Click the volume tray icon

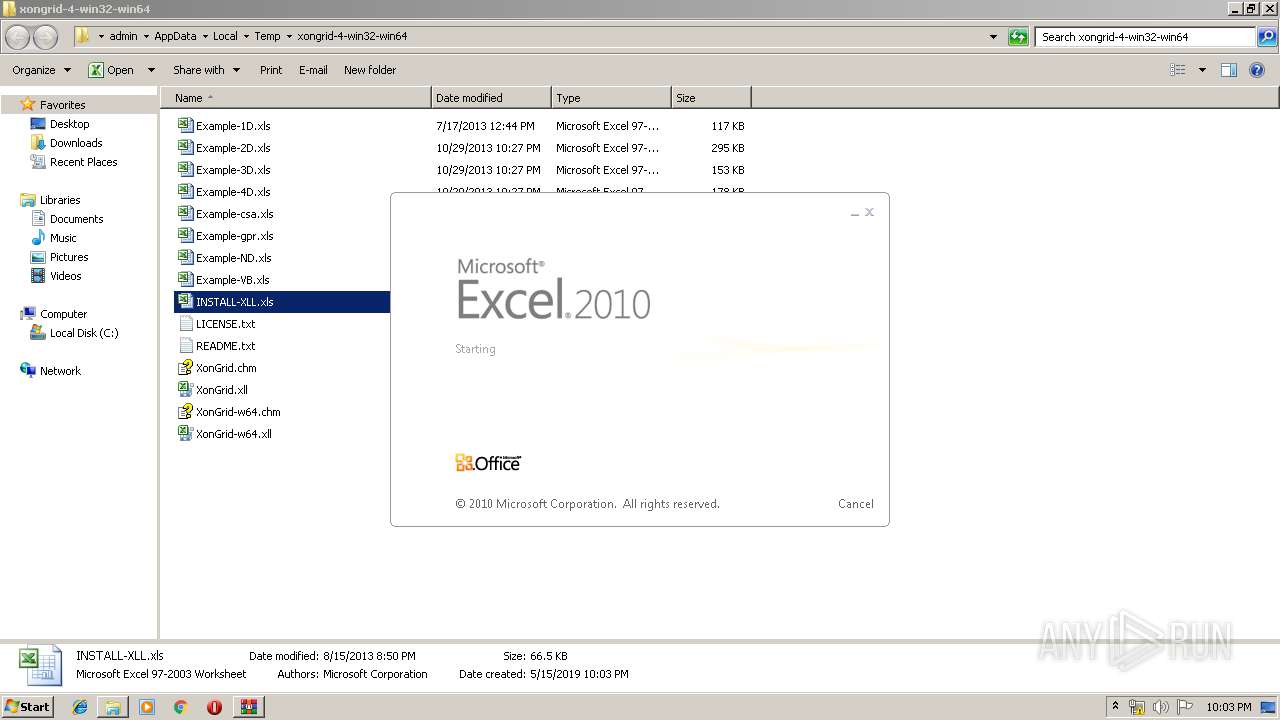click(1161, 707)
